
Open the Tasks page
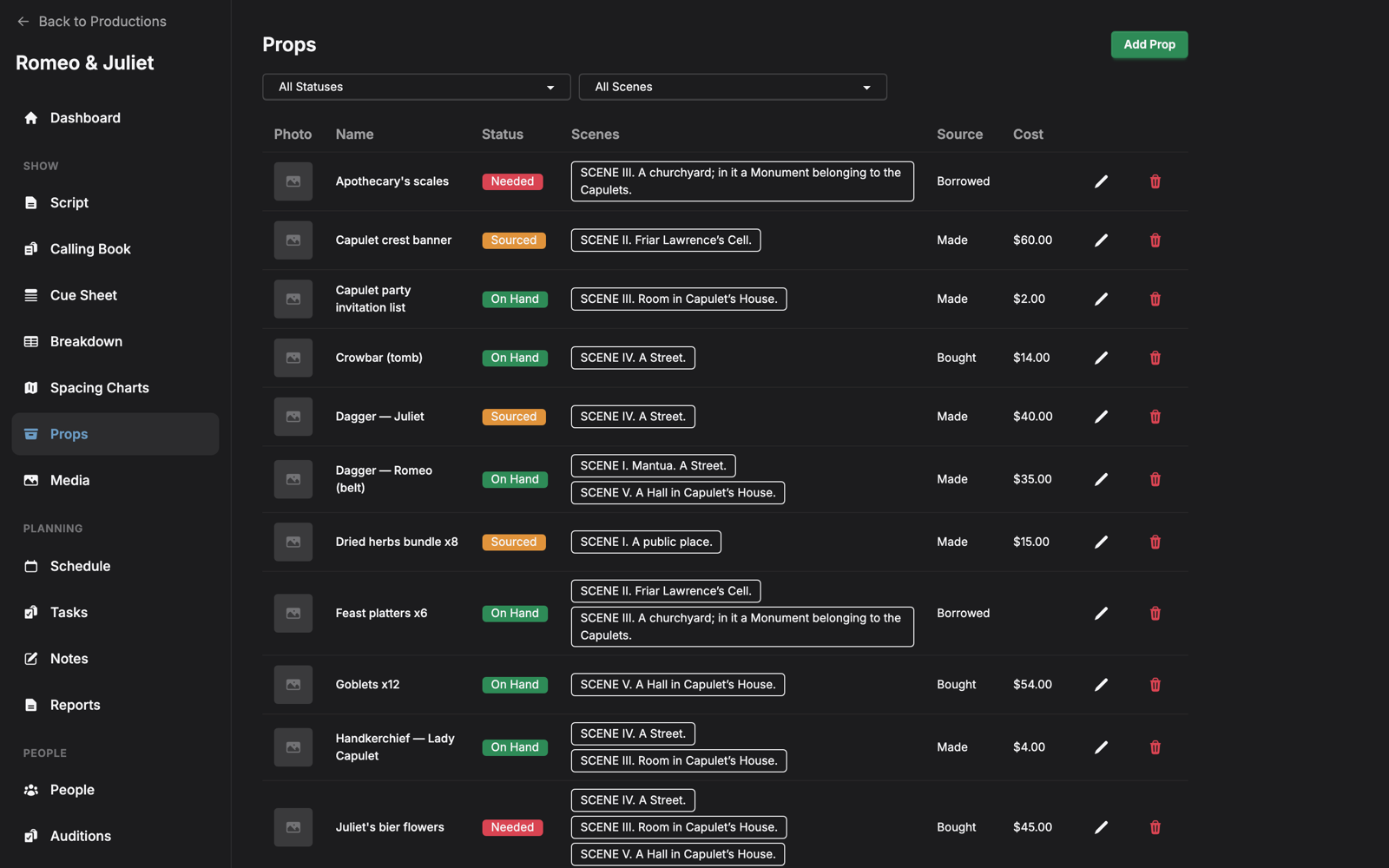tap(115, 612)
